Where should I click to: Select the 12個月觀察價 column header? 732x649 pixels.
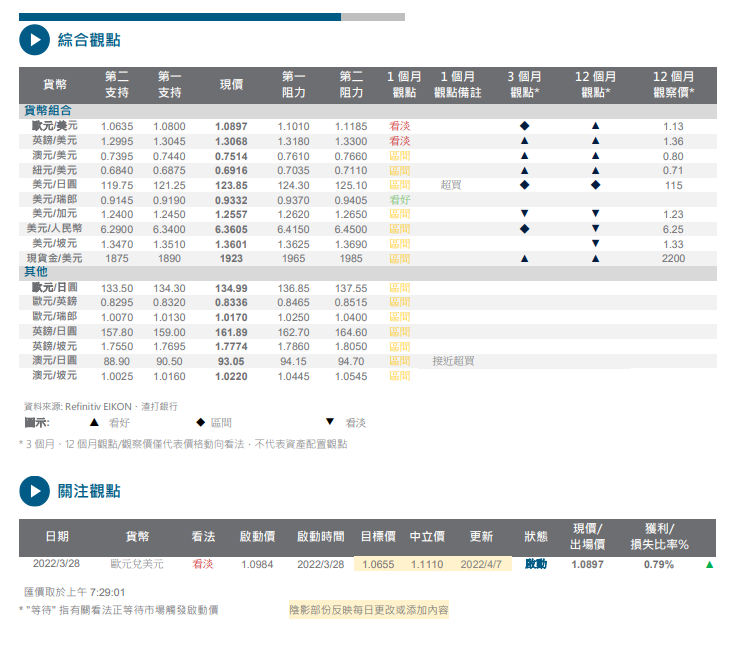pyautogui.click(x=673, y=84)
